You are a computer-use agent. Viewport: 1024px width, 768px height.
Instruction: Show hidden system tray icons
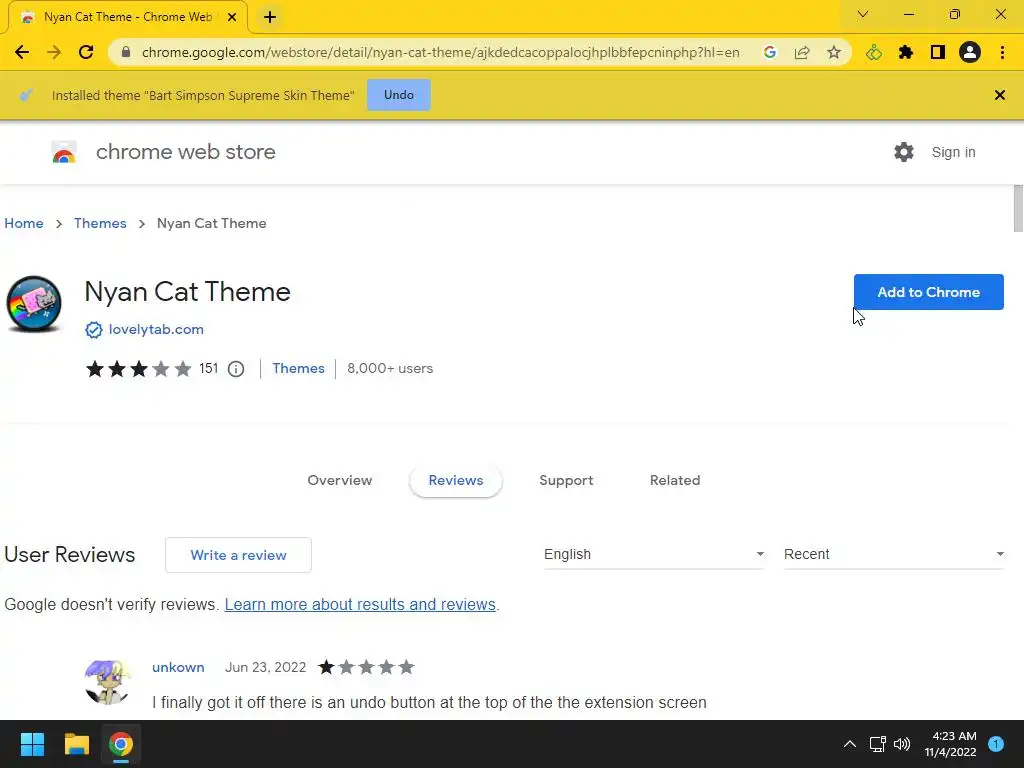850,744
